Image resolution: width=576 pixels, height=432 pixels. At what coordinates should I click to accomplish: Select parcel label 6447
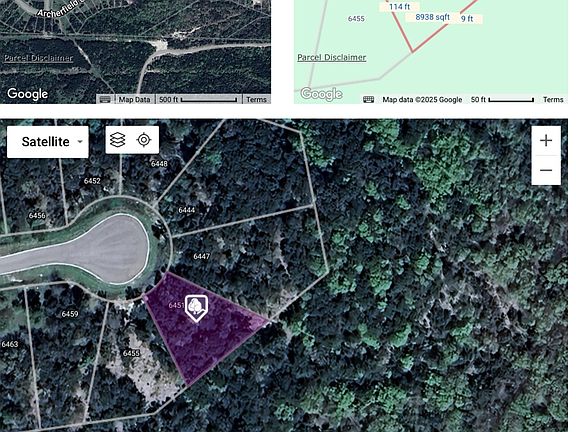click(202, 256)
